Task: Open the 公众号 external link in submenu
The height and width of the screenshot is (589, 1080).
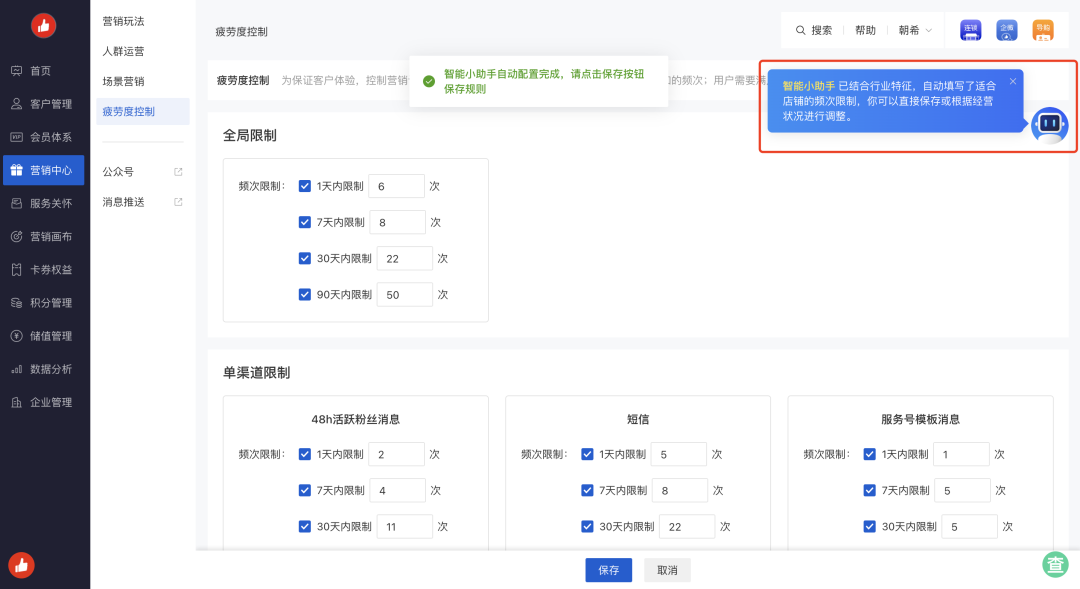Action: [x=123, y=171]
